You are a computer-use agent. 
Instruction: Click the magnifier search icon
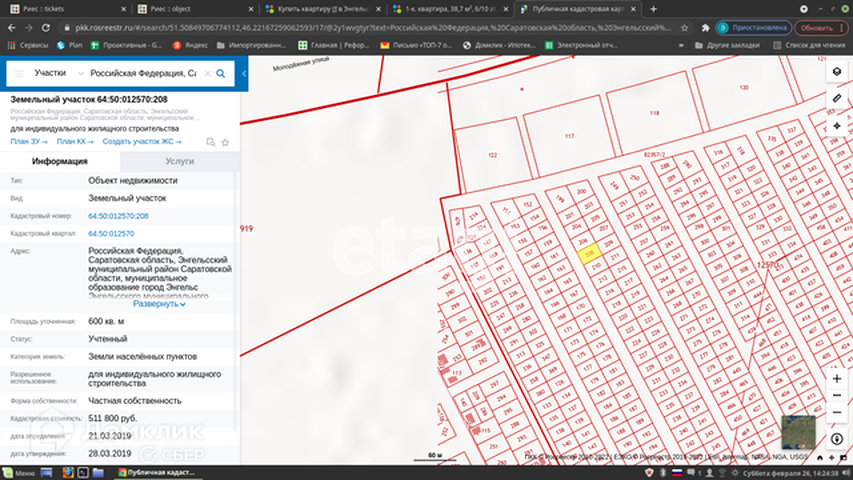(x=220, y=73)
